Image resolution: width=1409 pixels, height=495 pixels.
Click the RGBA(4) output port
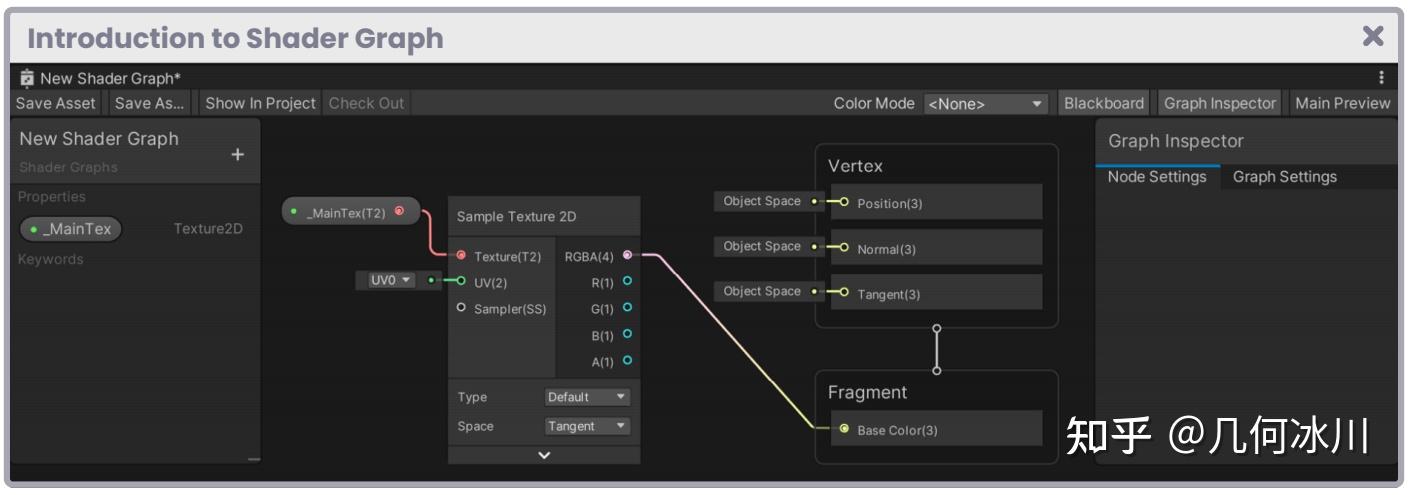[x=627, y=256]
